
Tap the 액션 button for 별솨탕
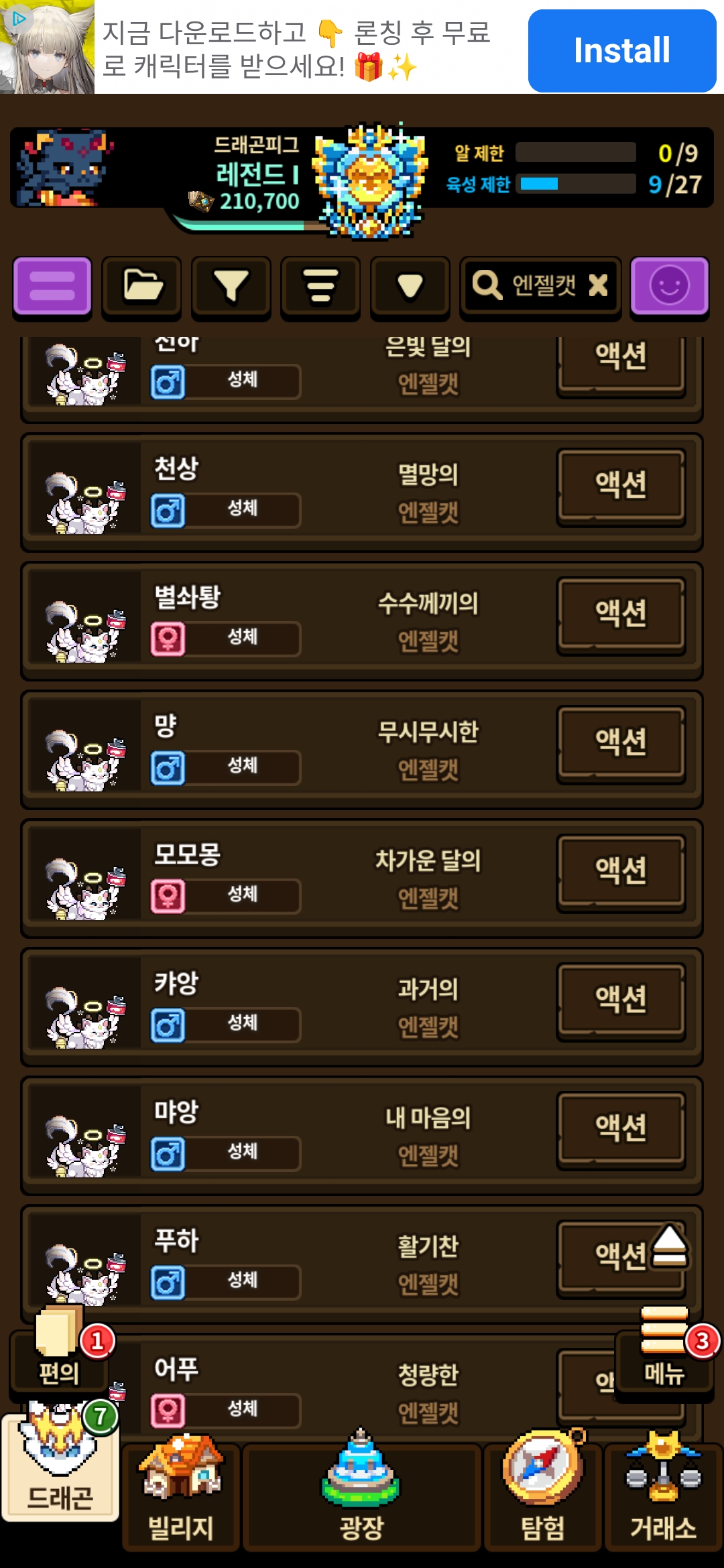(x=621, y=614)
